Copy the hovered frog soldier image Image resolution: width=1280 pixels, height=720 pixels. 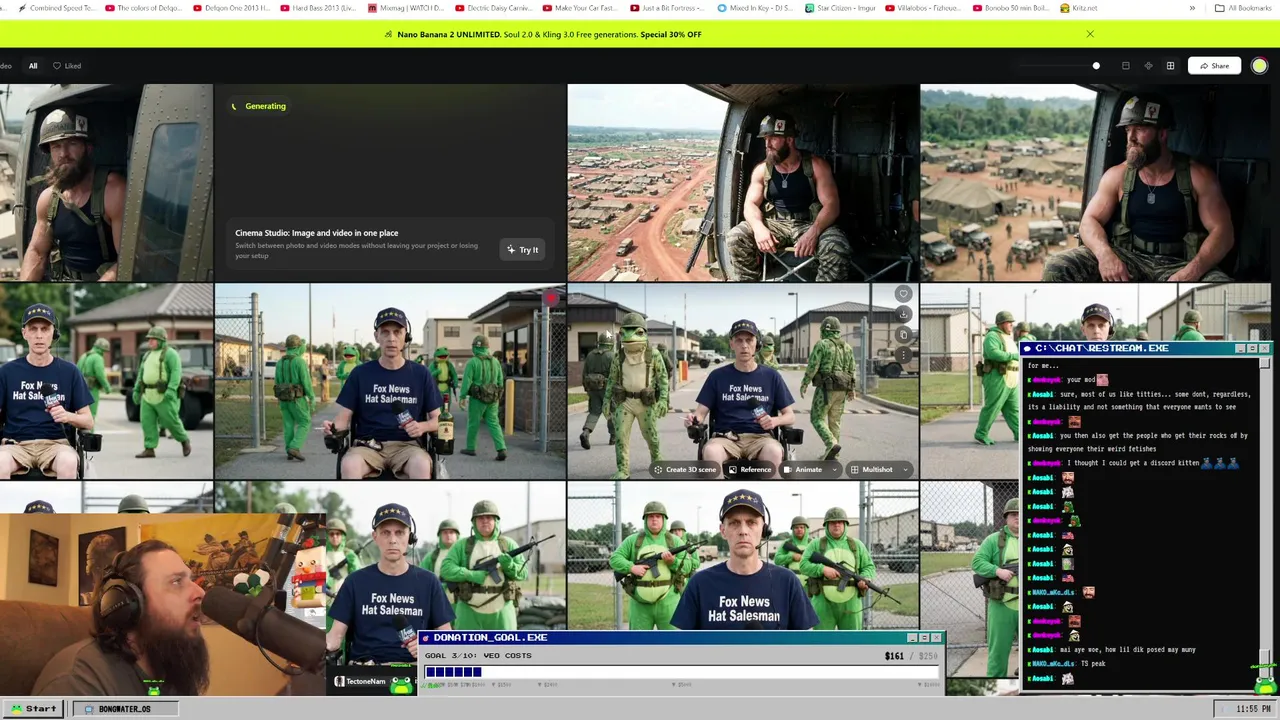pos(903,334)
